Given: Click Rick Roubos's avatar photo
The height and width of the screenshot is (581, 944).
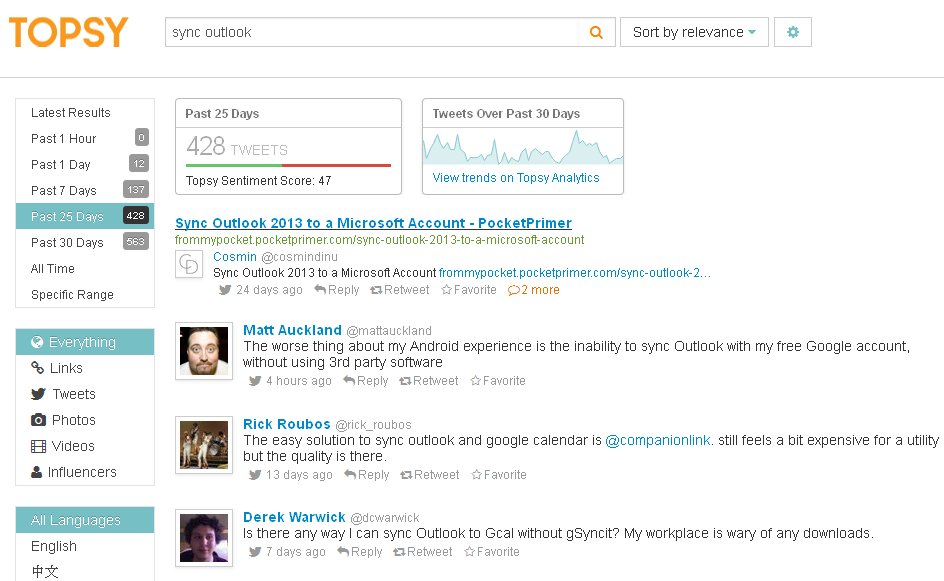Looking at the screenshot, I should pos(204,445).
